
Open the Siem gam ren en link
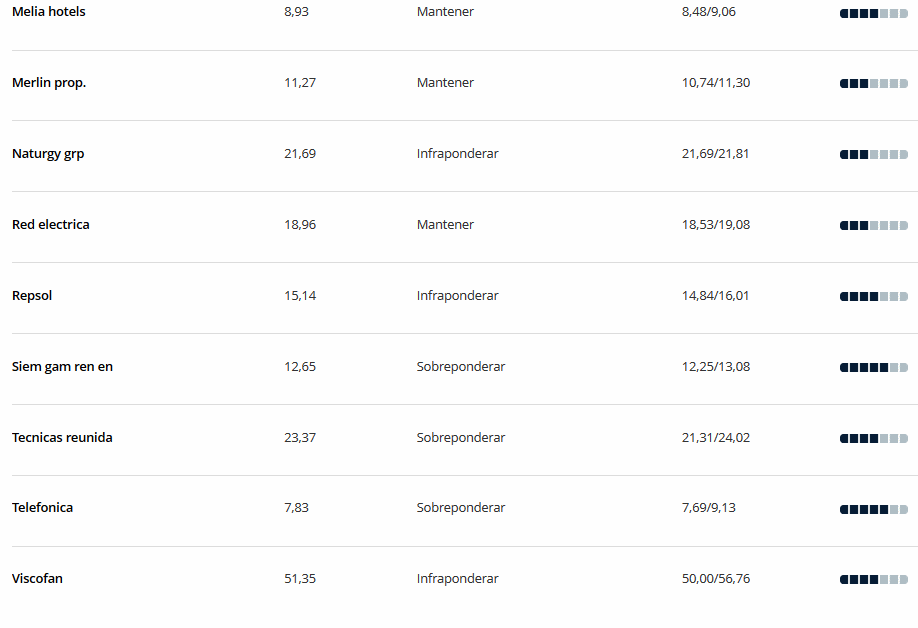tap(62, 367)
